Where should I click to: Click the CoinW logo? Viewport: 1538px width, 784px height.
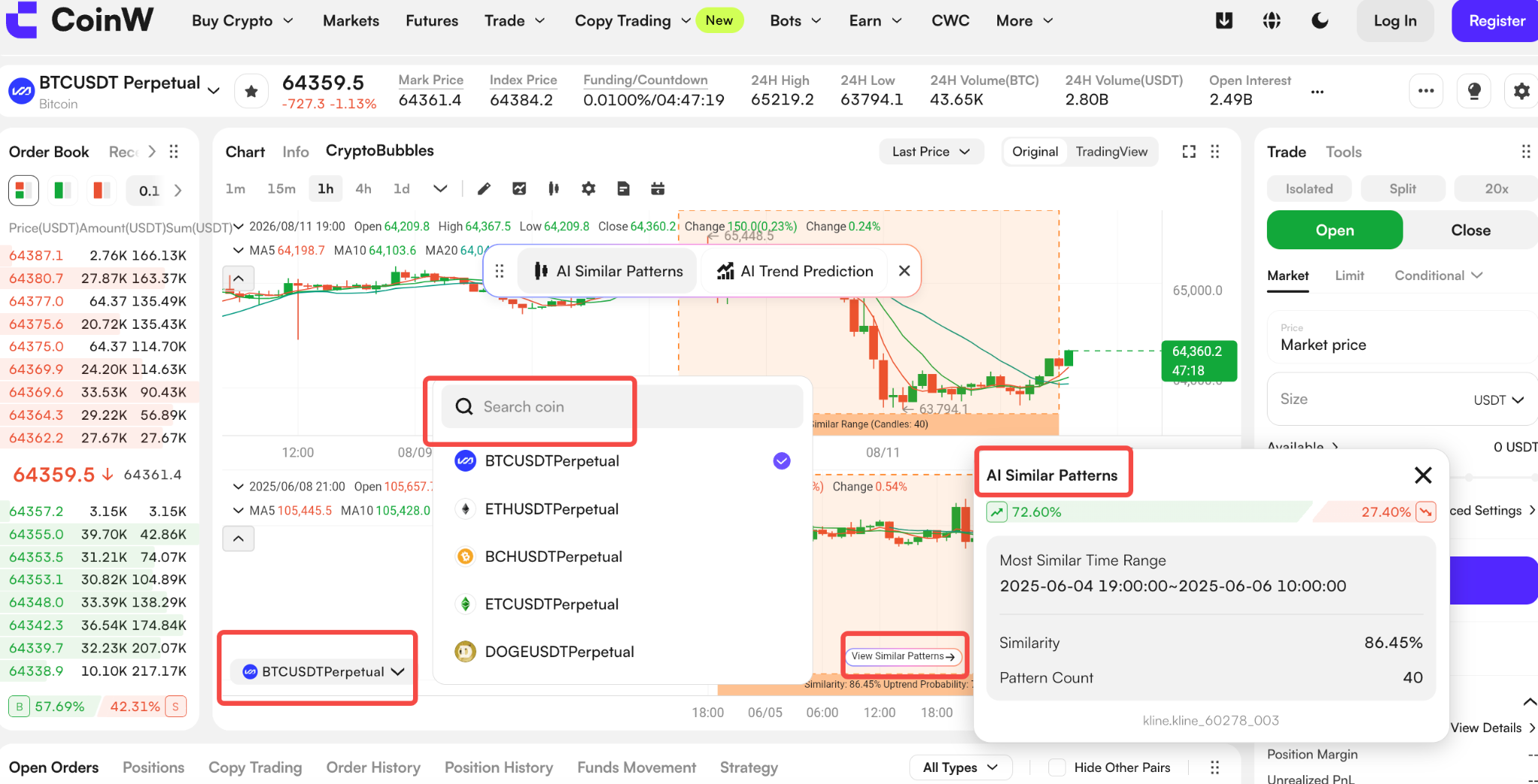80,20
